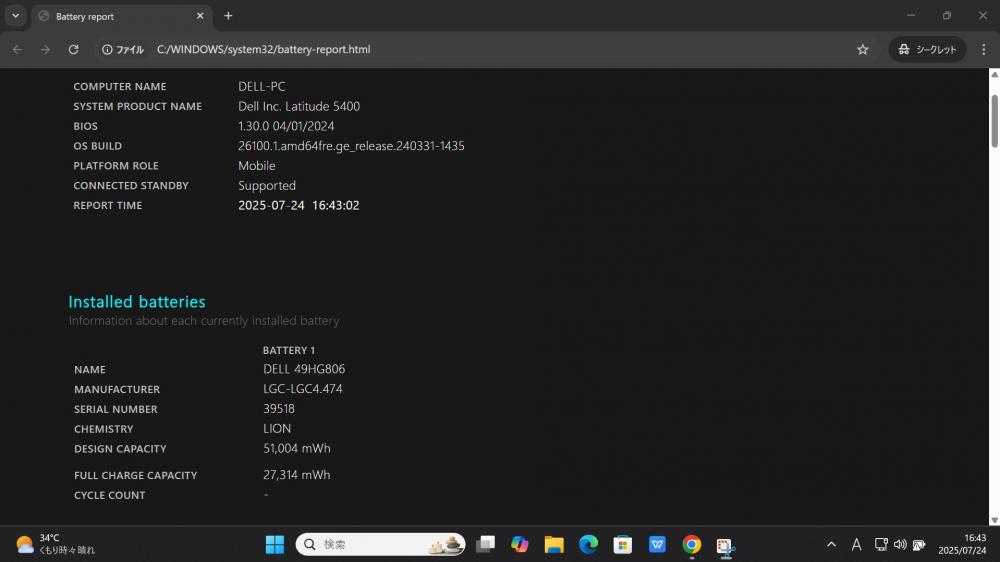This screenshot has height=562, width=1000.
Task: Select the full charge capacity 27,314 mWh
Action: click(297, 475)
